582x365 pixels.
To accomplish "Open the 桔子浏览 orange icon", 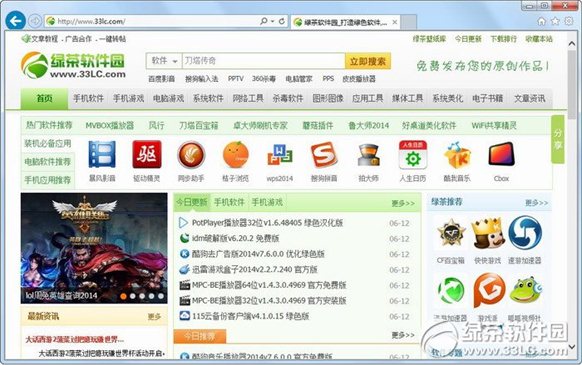I will (235, 154).
